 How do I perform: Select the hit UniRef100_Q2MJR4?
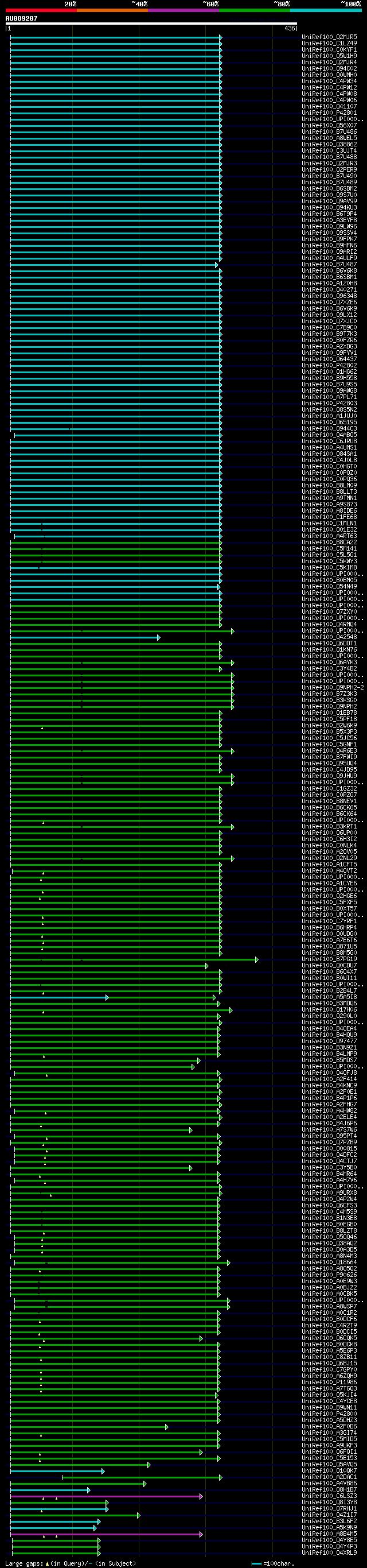pyautogui.click(x=329, y=62)
